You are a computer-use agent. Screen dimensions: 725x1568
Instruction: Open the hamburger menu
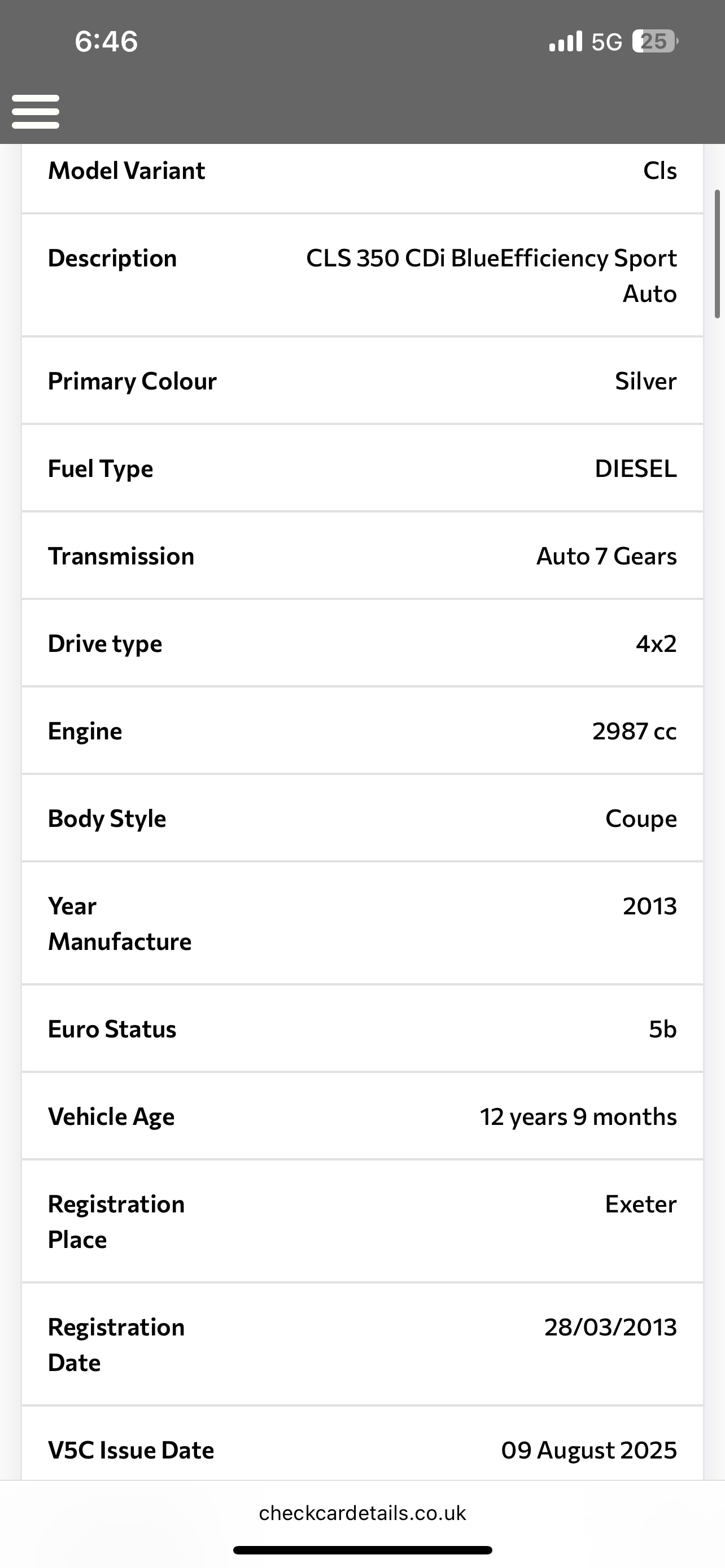pos(36,111)
